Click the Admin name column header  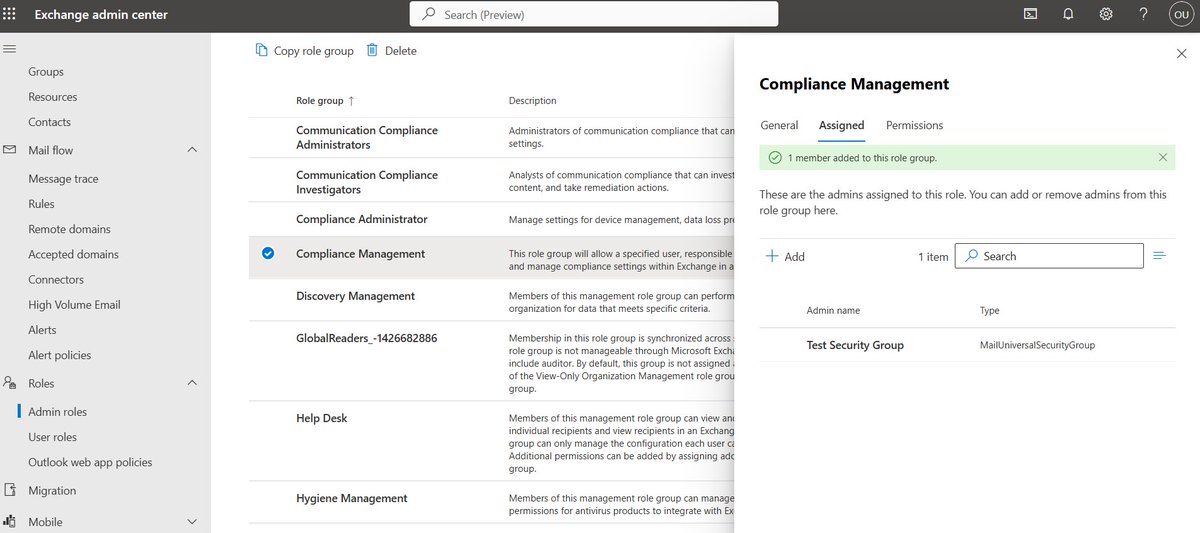tap(833, 311)
